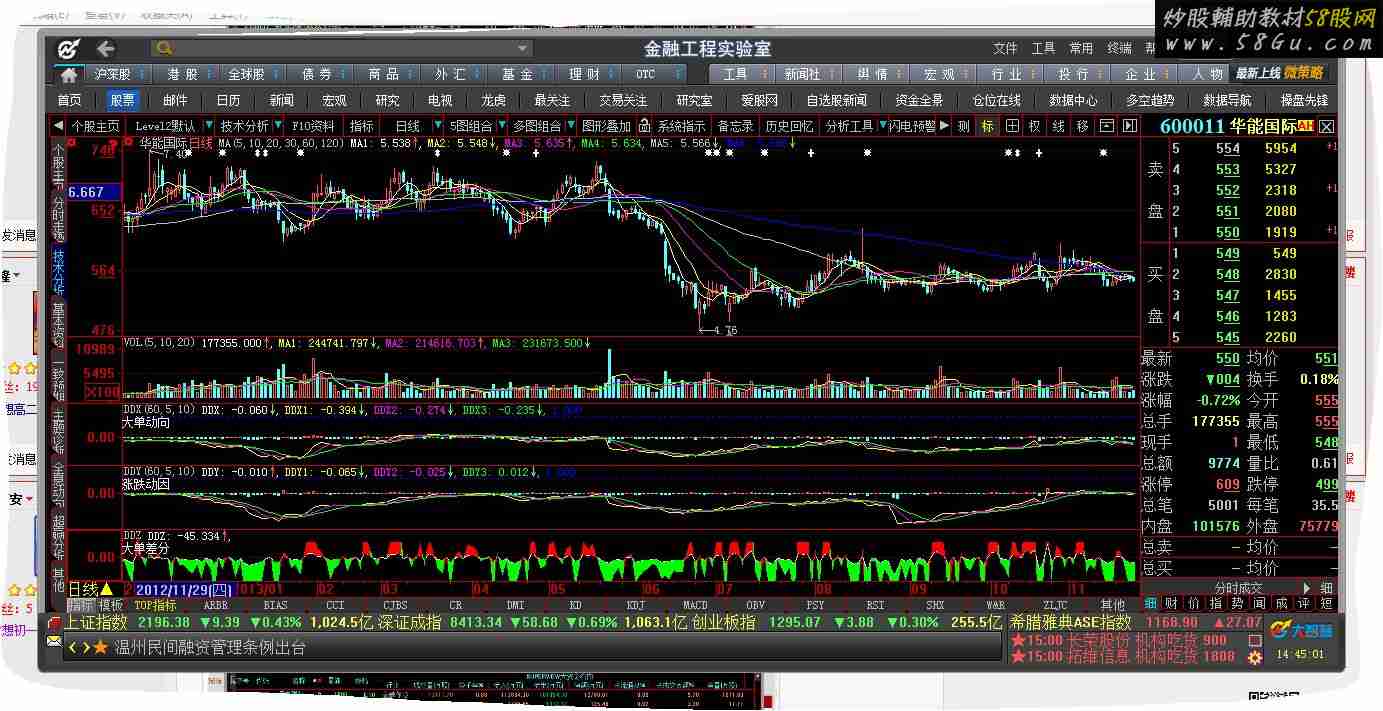Select the 技术分析 vertical side tab
The height and width of the screenshot is (711, 1383).
coord(58,272)
